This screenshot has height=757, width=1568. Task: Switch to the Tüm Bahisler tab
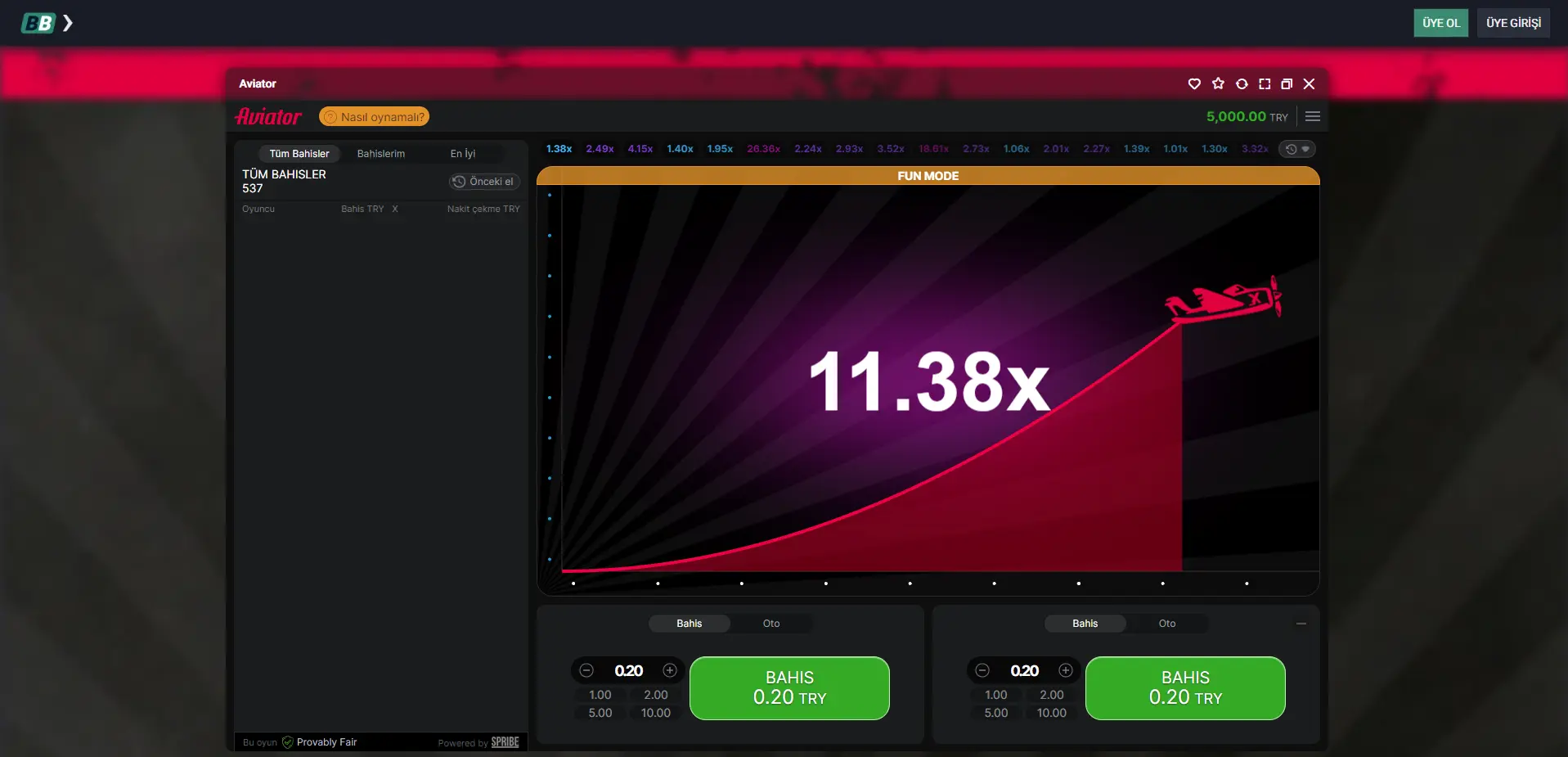point(299,153)
